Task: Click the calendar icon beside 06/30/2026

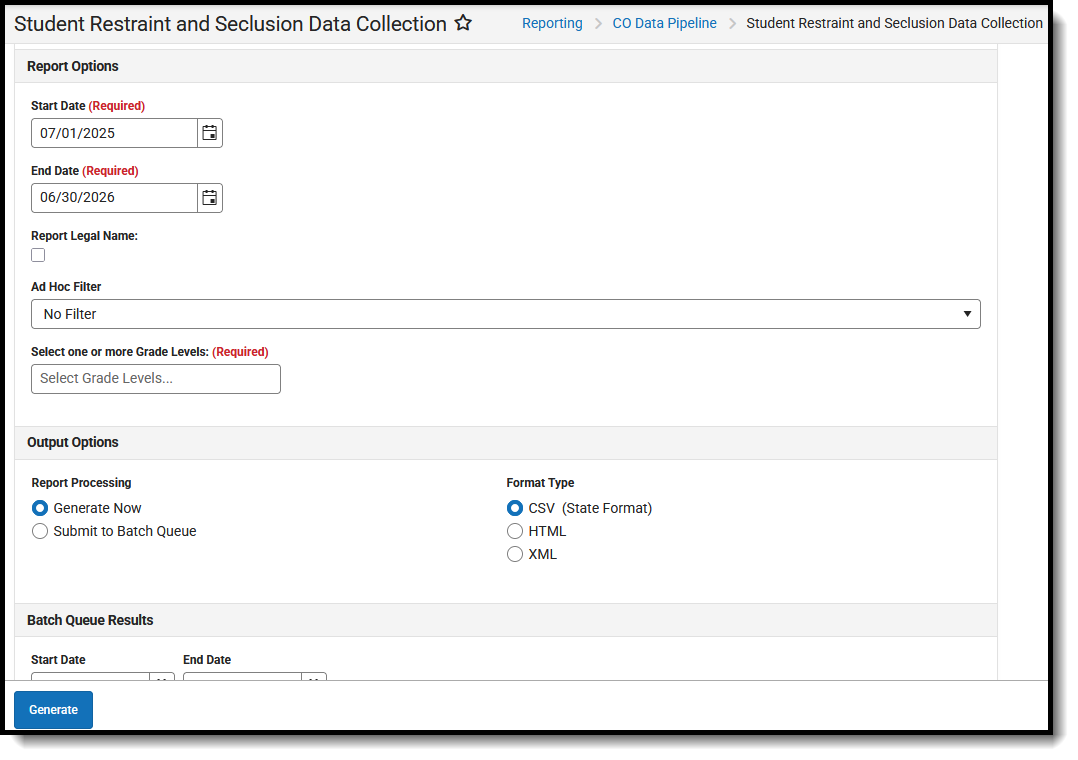Action: (x=209, y=197)
